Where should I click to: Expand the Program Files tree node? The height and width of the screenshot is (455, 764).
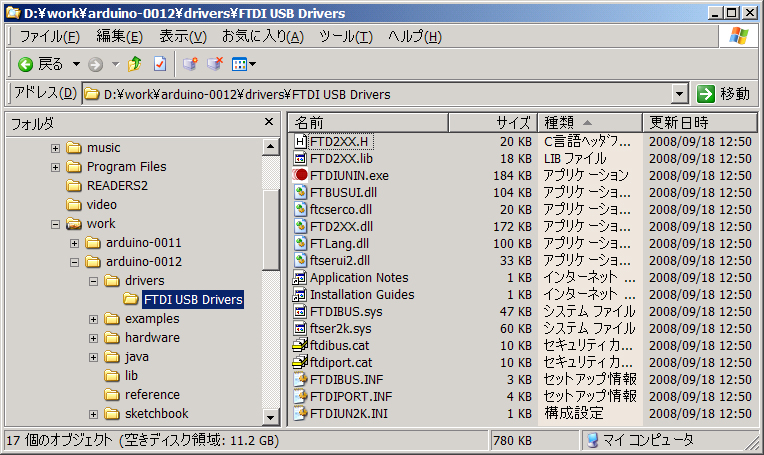56,167
